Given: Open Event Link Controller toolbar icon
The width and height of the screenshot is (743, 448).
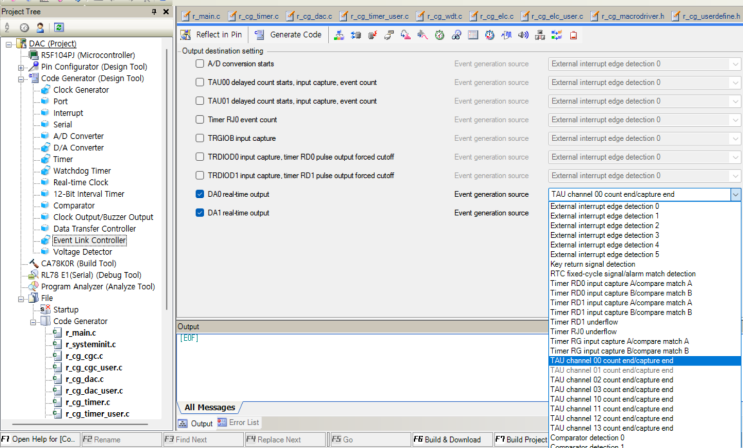Looking at the screenshot, I should point(556,35).
